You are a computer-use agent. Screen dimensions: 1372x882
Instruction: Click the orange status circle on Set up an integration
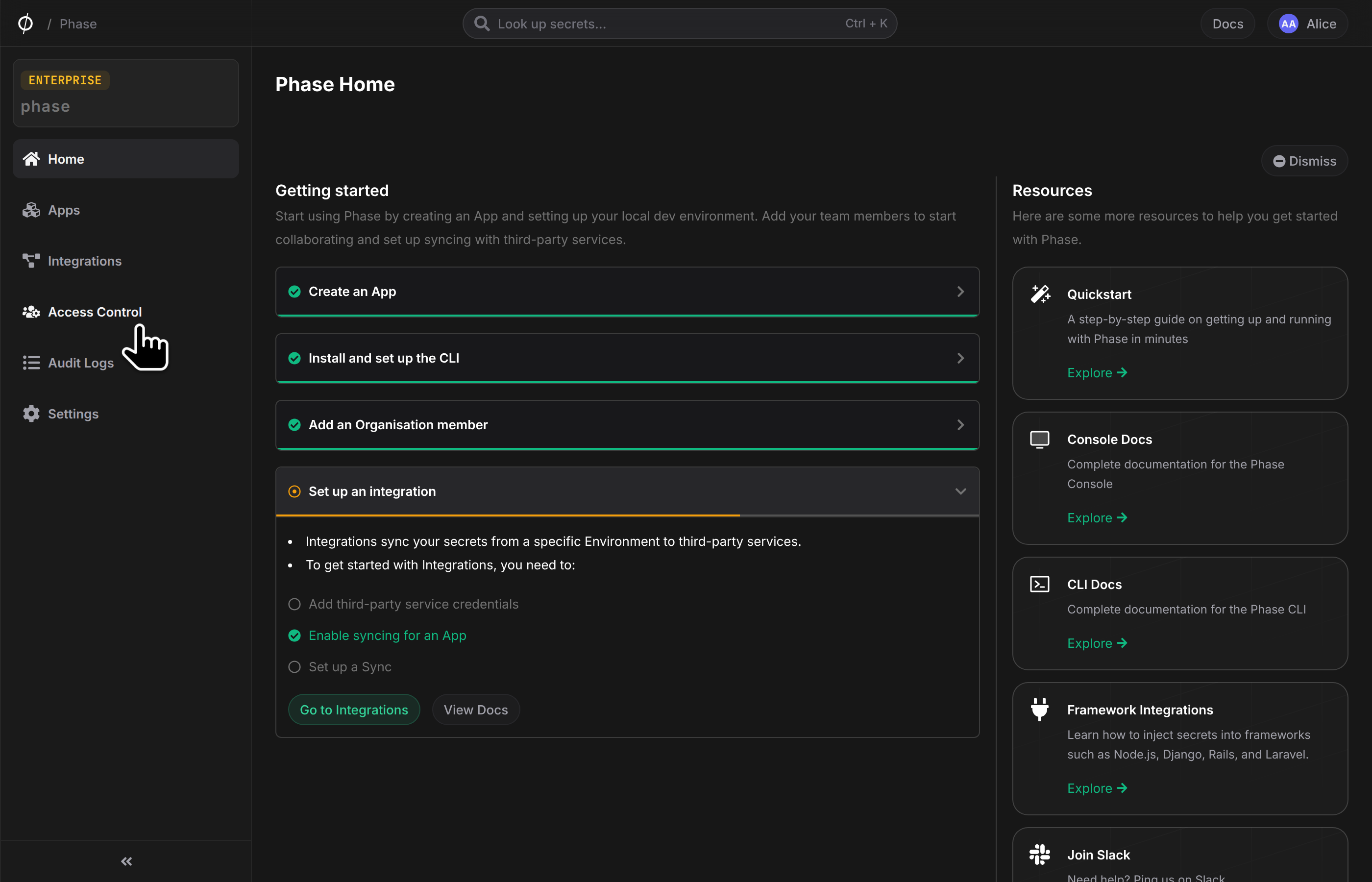point(294,491)
